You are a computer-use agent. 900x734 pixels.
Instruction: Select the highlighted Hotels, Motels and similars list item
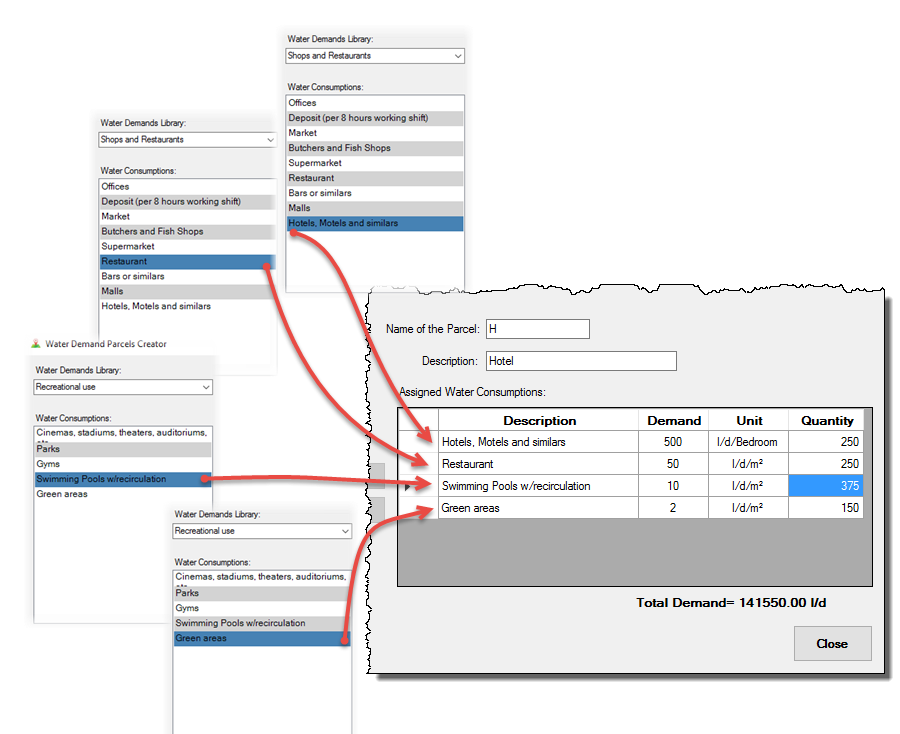(375, 223)
